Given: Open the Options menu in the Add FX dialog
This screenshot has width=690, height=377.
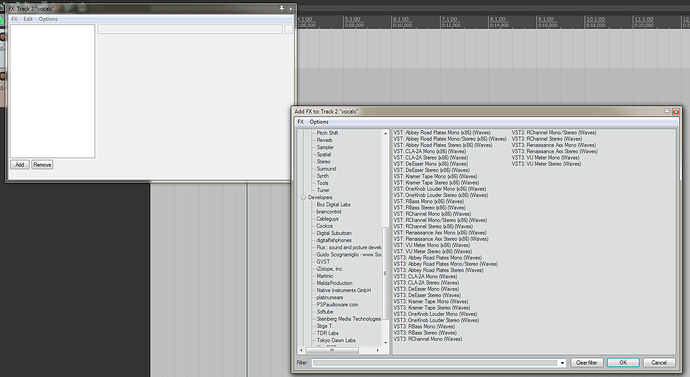Looking at the screenshot, I should pyautogui.click(x=319, y=122).
